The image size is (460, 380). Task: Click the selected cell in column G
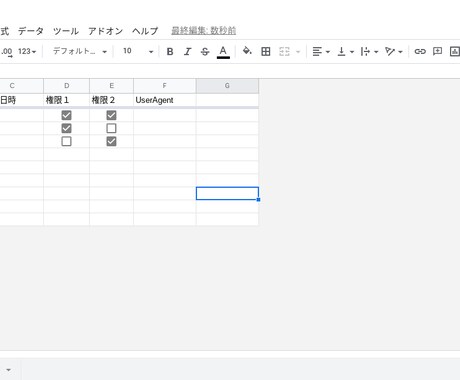click(x=227, y=193)
